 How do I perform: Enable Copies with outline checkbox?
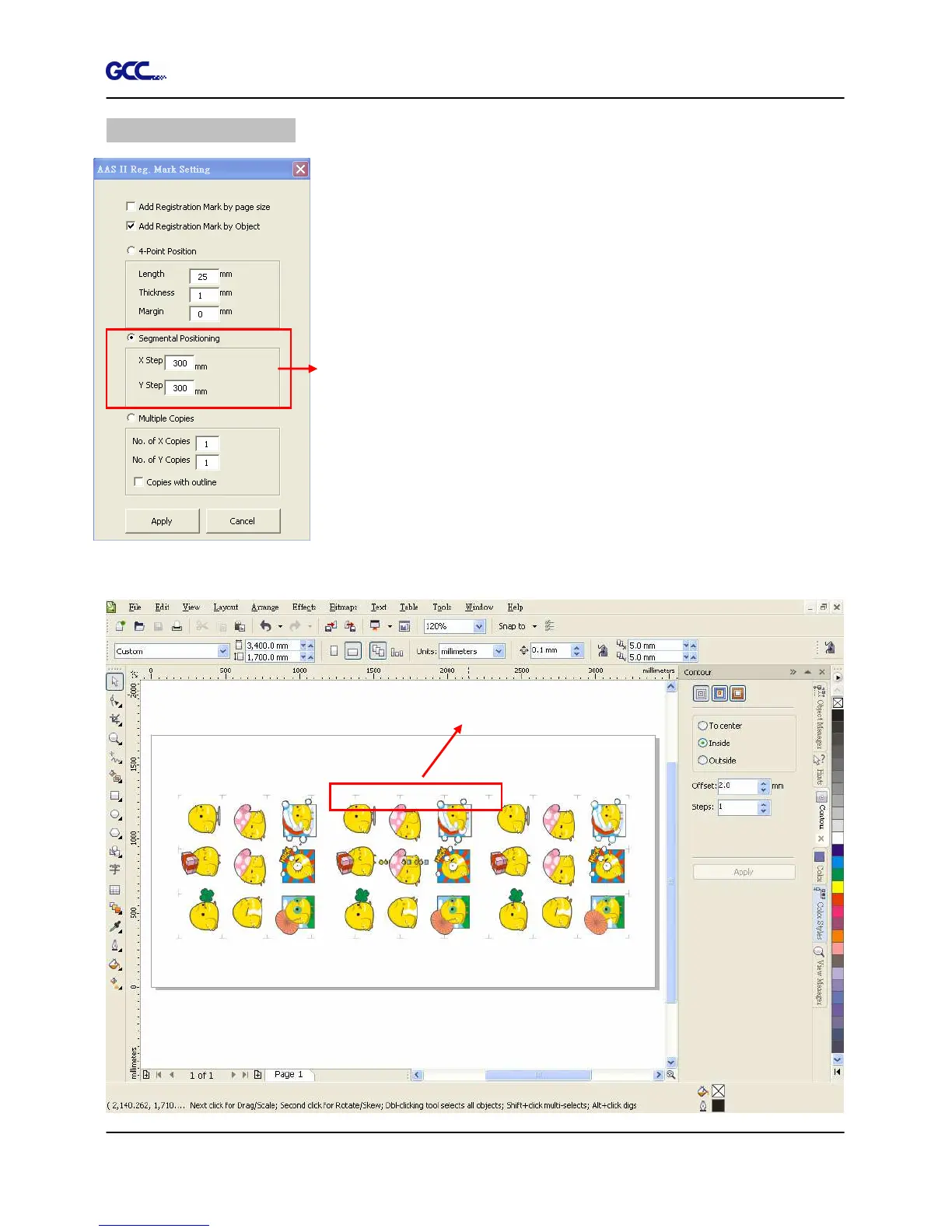tap(138, 482)
